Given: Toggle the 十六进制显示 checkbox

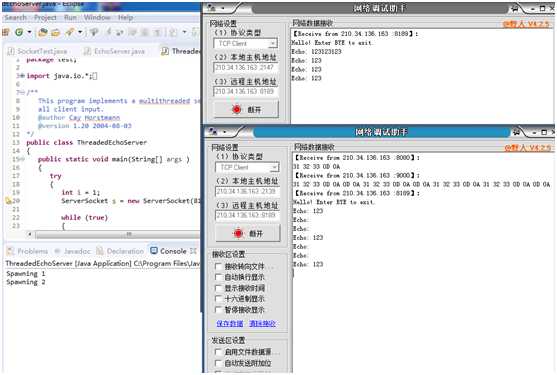Looking at the screenshot, I should (219, 299).
